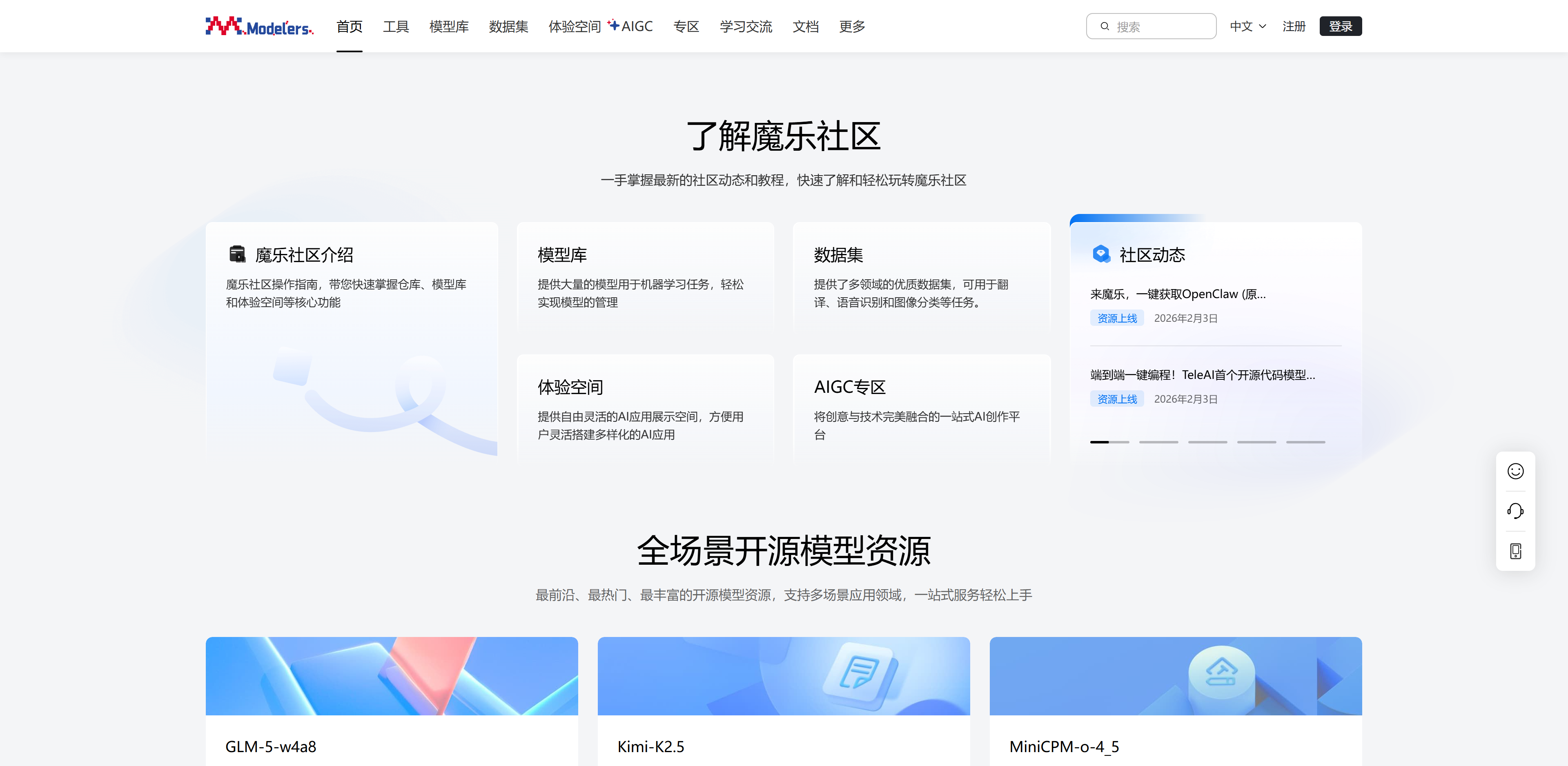Click the 魔乐社区介绍 book icon
The width and height of the screenshot is (1568, 766).
(x=237, y=254)
